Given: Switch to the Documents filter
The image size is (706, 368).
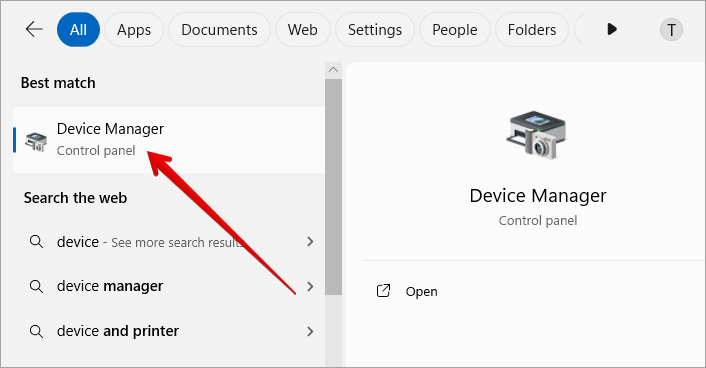Looking at the screenshot, I should (x=219, y=30).
